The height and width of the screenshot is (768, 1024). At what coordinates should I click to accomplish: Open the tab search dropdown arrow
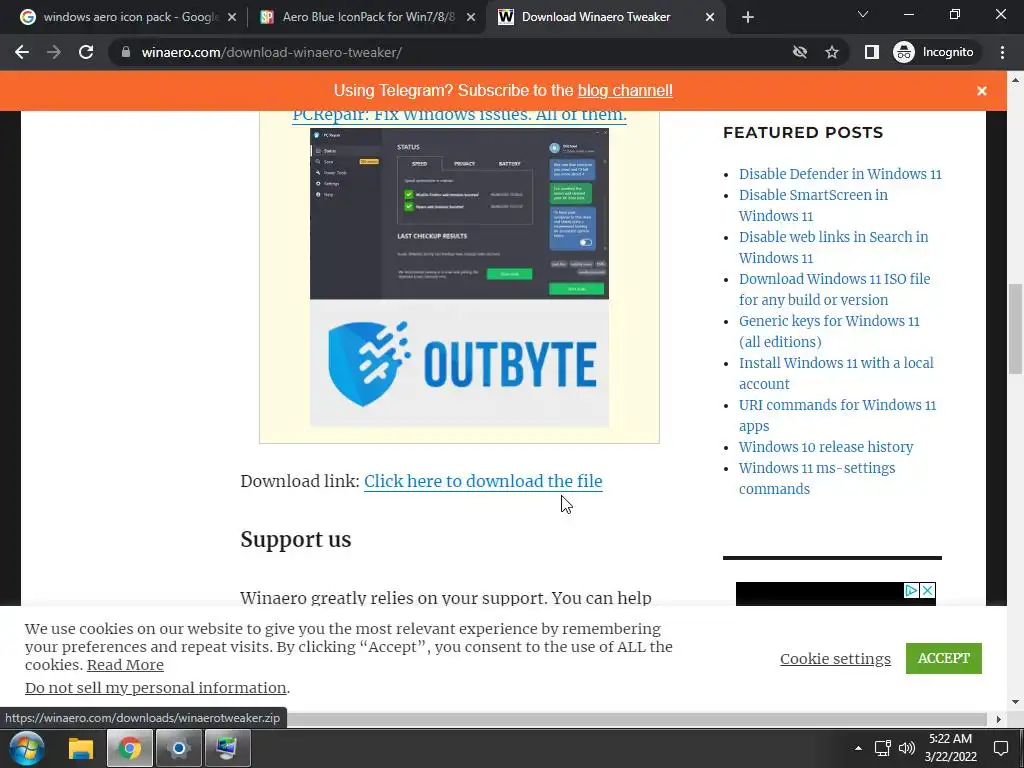pyautogui.click(x=863, y=14)
